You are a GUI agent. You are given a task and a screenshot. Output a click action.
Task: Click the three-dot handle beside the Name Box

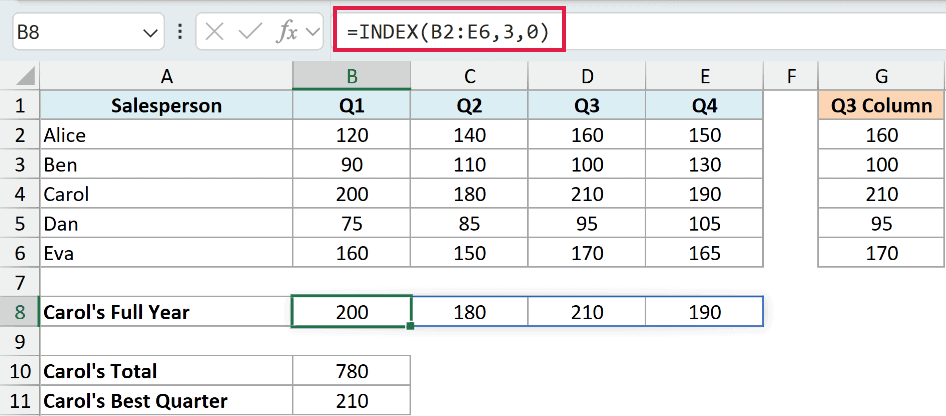[180, 31]
